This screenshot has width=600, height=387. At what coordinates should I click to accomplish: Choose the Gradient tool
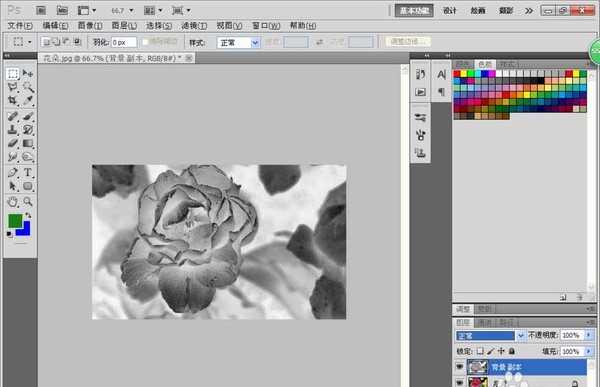coord(28,143)
